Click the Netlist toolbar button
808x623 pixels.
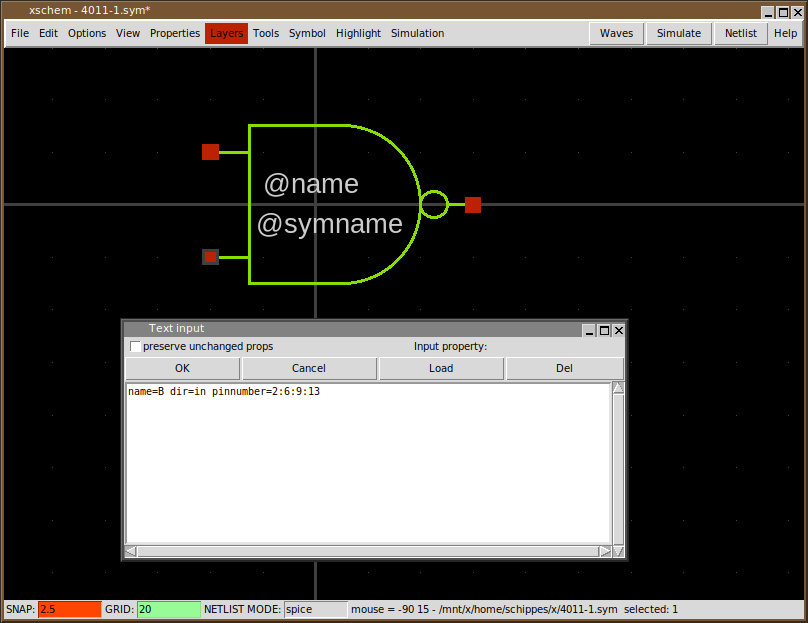[741, 33]
